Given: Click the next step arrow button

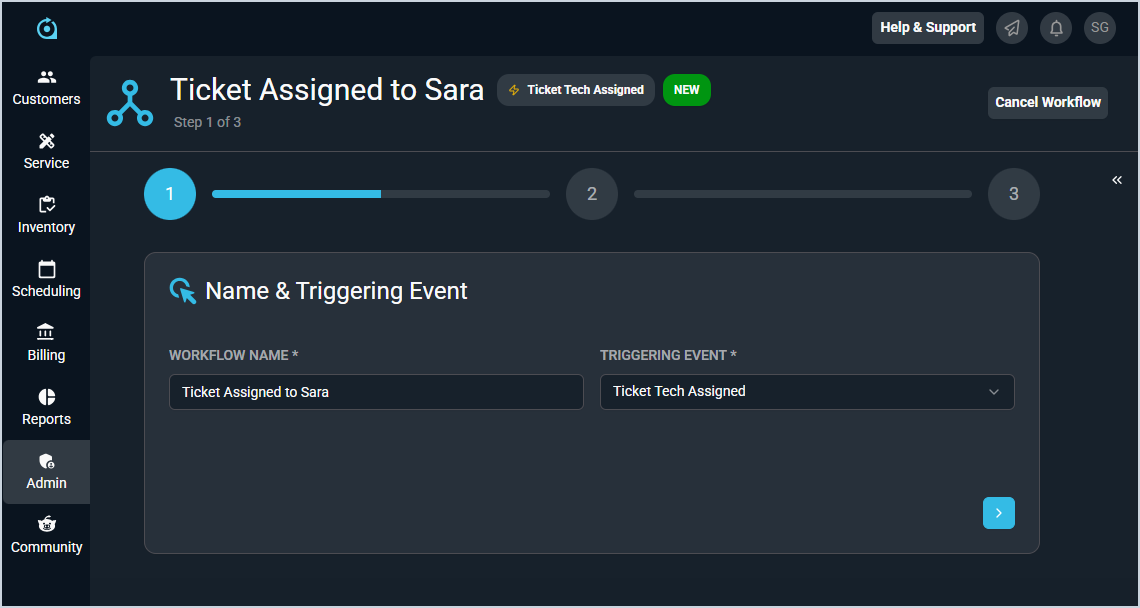Looking at the screenshot, I should pyautogui.click(x=998, y=513).
